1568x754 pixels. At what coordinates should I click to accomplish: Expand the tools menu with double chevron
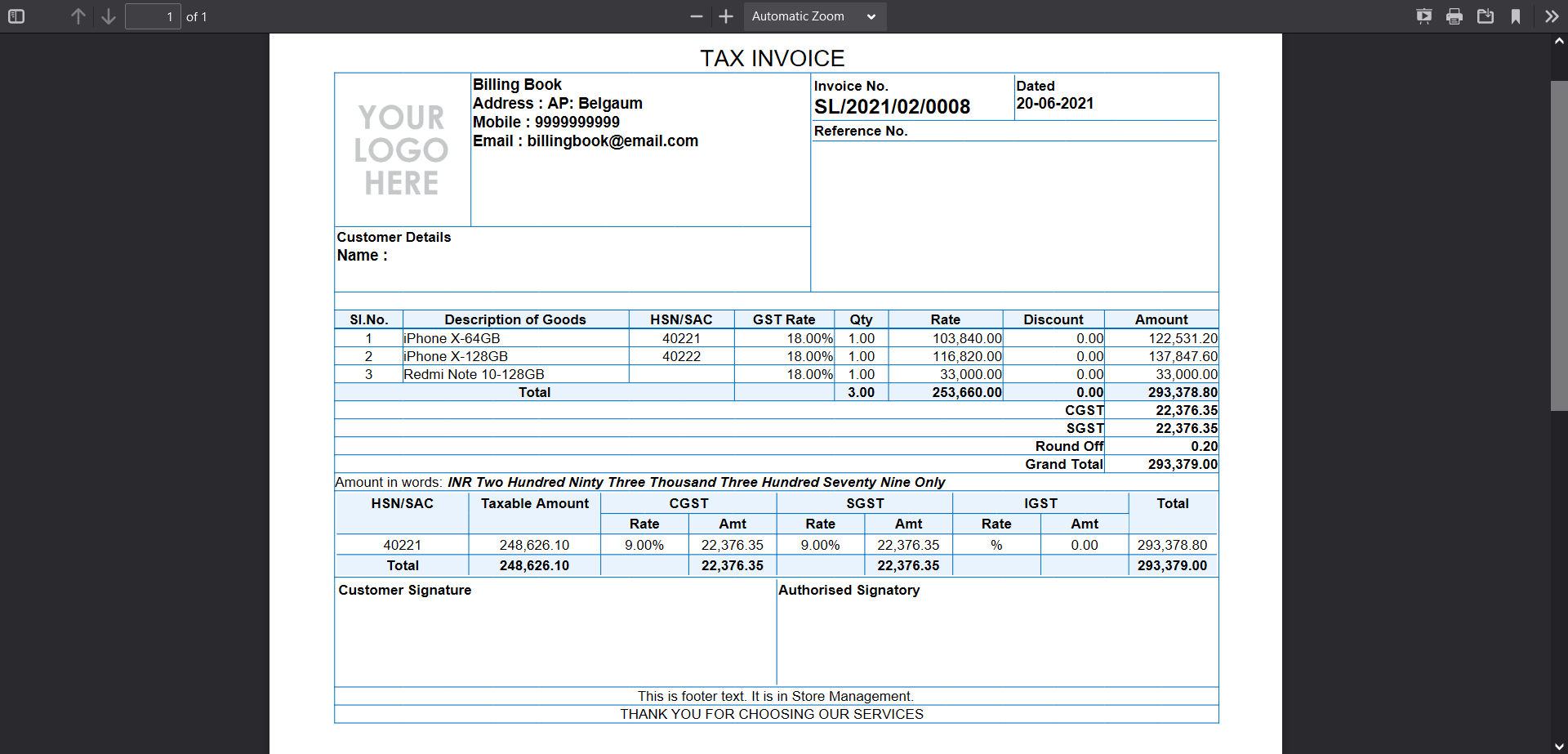(1552, 16)
